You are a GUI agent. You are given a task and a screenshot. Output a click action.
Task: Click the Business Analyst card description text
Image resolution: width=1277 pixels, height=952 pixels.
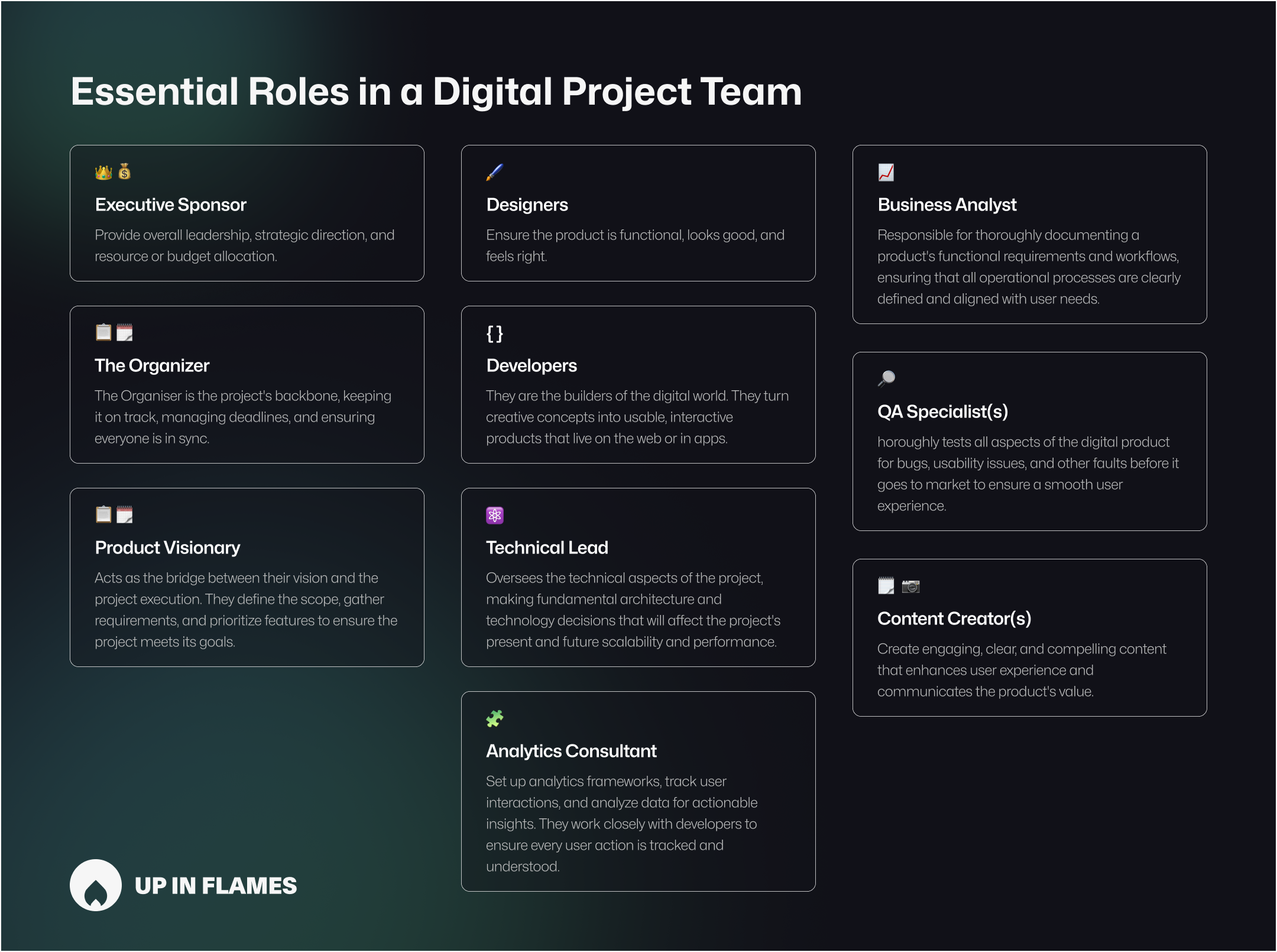(1029, 267)
